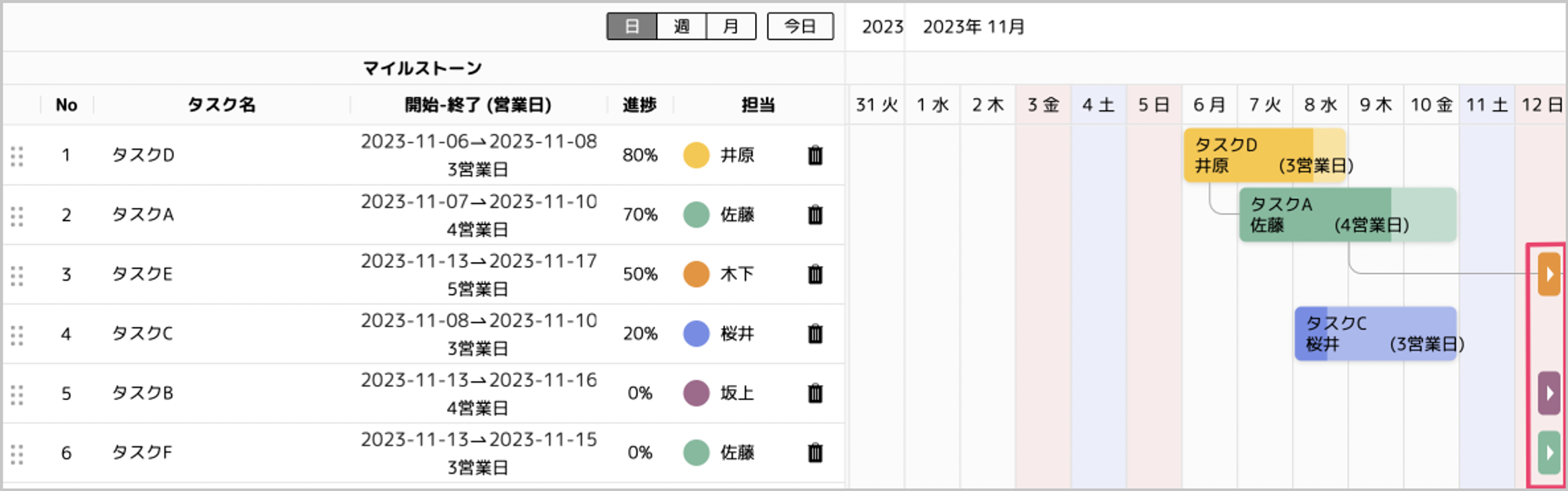
Task: Click the 50% progress value
Action: tap(640, 275)
